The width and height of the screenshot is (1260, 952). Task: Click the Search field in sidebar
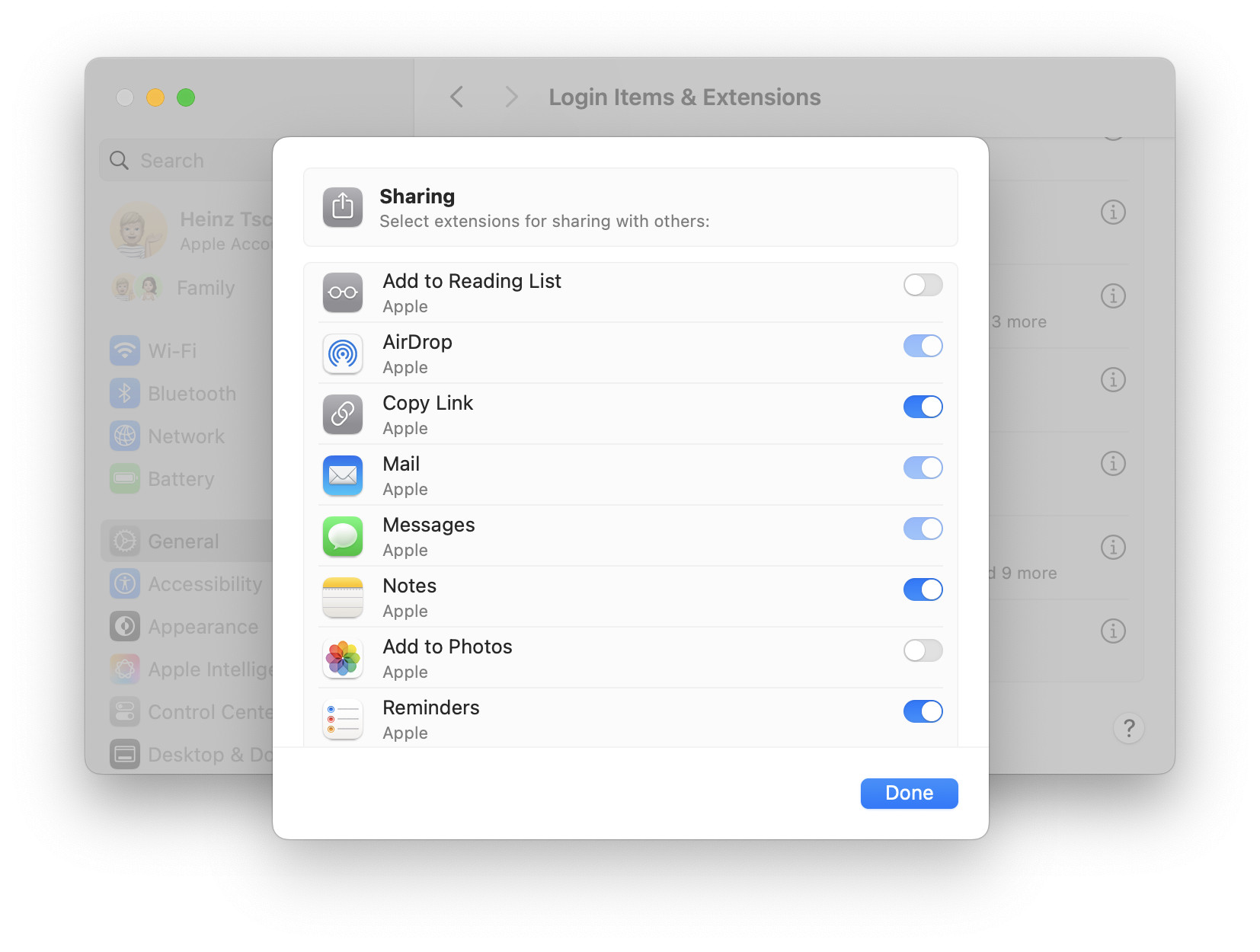click(x=187, y=160)
